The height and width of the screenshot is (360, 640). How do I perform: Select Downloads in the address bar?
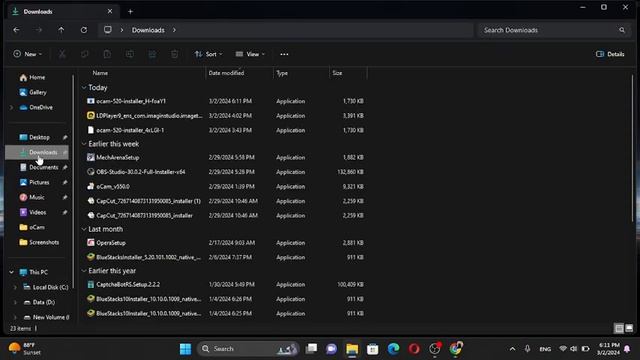tap(148, 30)
